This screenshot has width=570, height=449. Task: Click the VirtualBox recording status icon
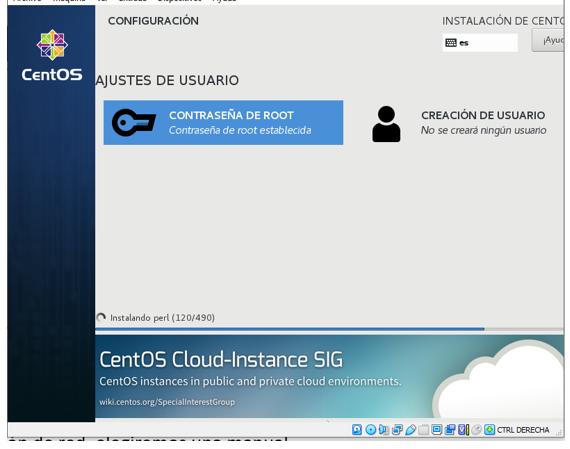coord(450,430)
